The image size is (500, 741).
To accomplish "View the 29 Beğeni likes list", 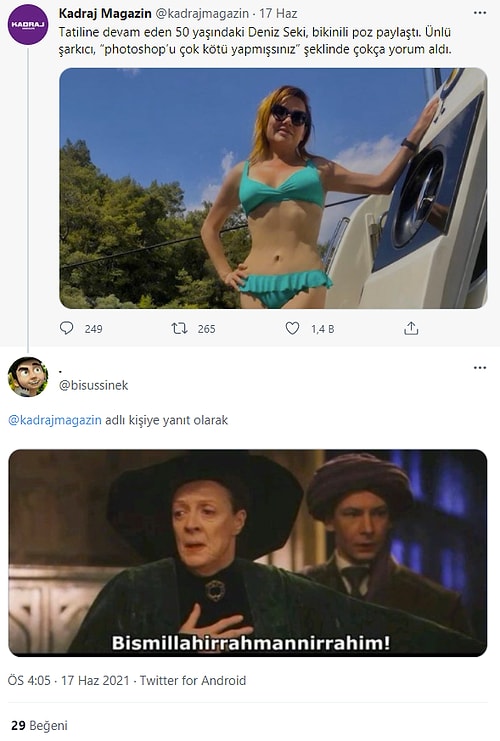I will (x=39, y=725).
